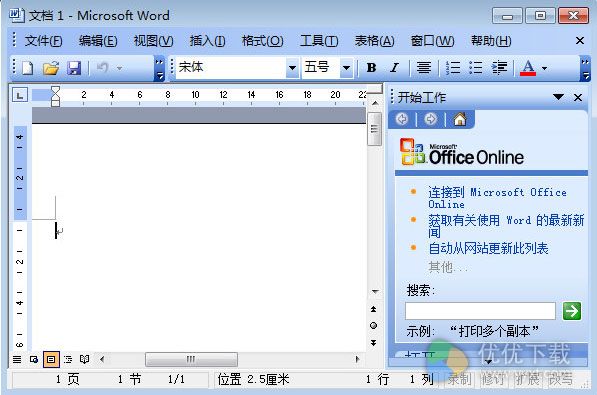Open the 表格(A) menu

374,41
